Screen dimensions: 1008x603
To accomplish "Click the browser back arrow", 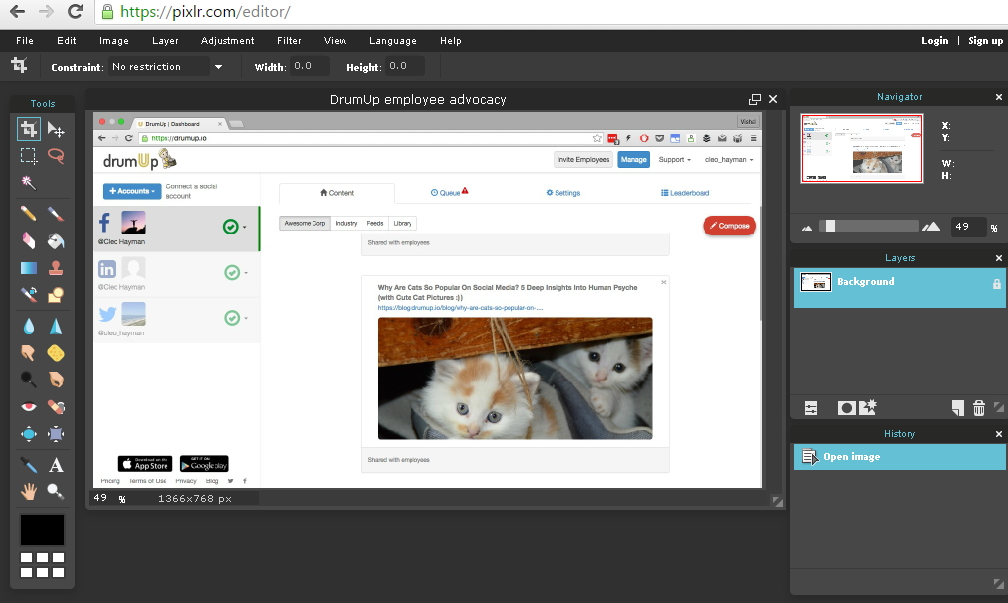I will coord(17,12).
